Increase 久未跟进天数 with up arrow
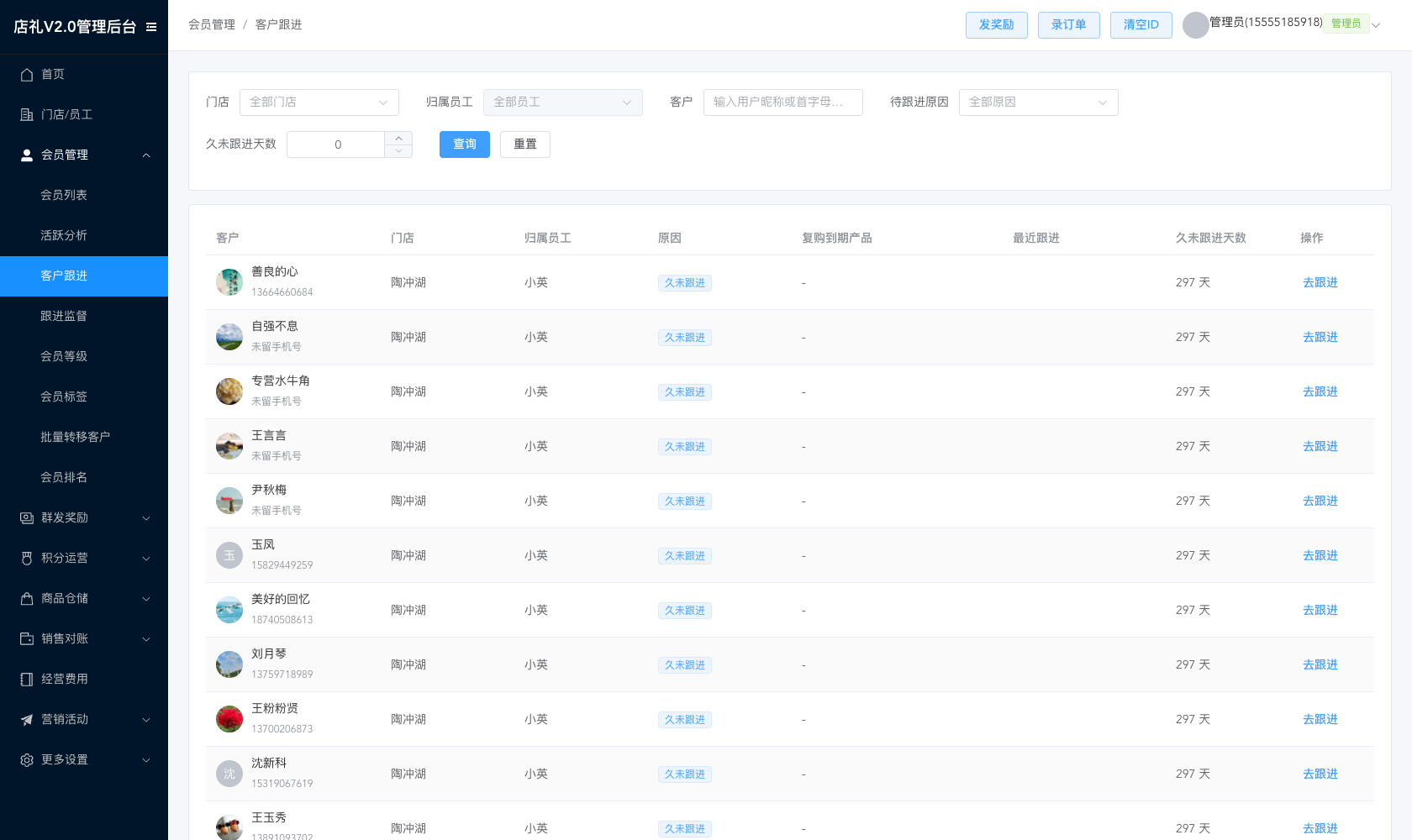The height and width of the screenshot is (840, 1412). point(398,138)
